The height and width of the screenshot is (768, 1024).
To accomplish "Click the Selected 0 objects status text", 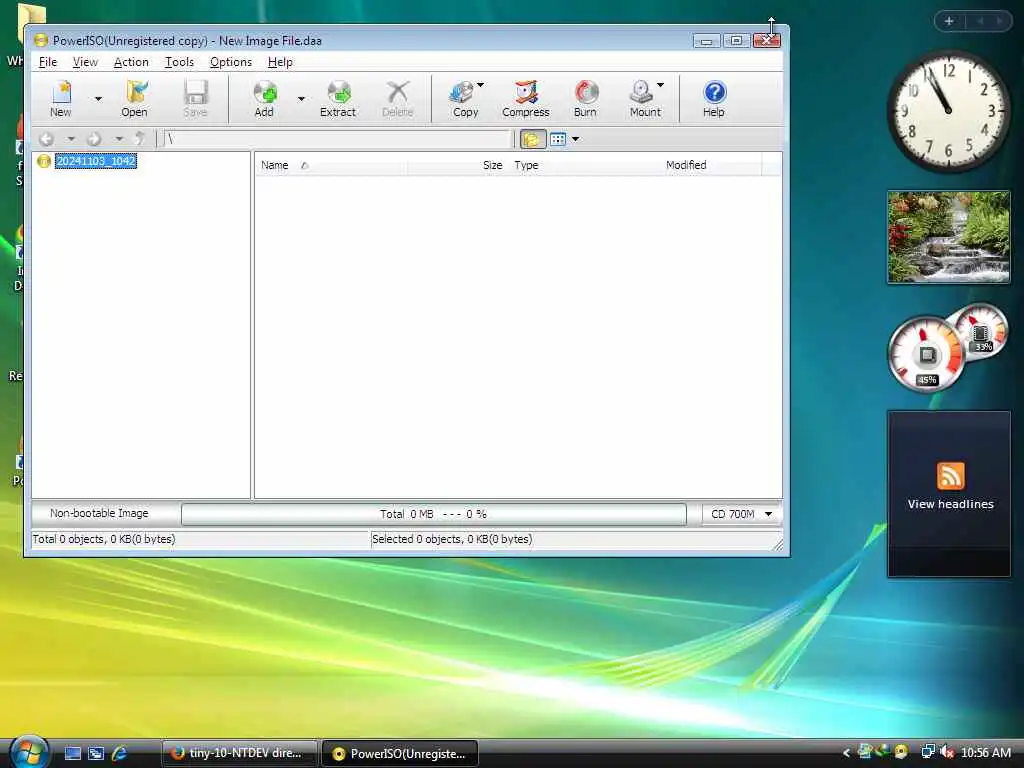I will (452, 539).
